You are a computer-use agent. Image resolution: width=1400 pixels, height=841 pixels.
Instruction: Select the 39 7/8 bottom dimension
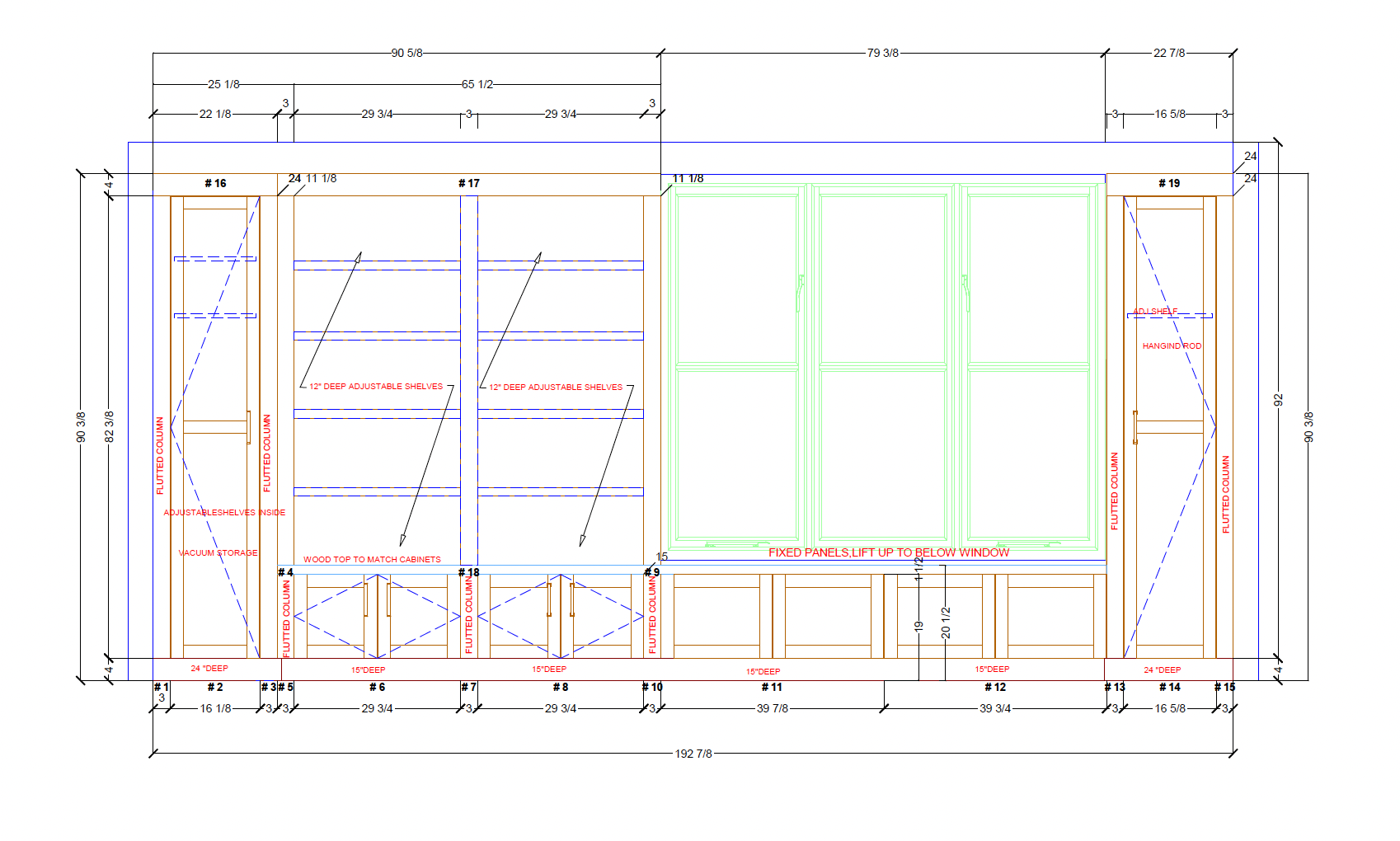[x=772, y=708]
